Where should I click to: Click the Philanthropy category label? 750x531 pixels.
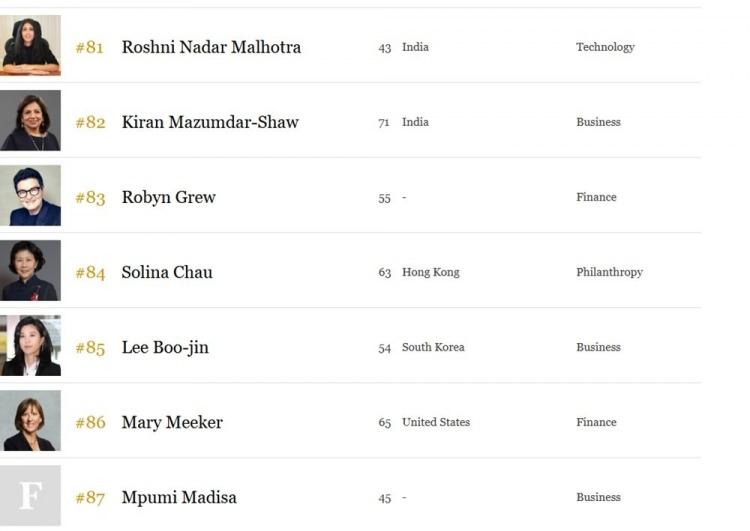coord(609,273)
